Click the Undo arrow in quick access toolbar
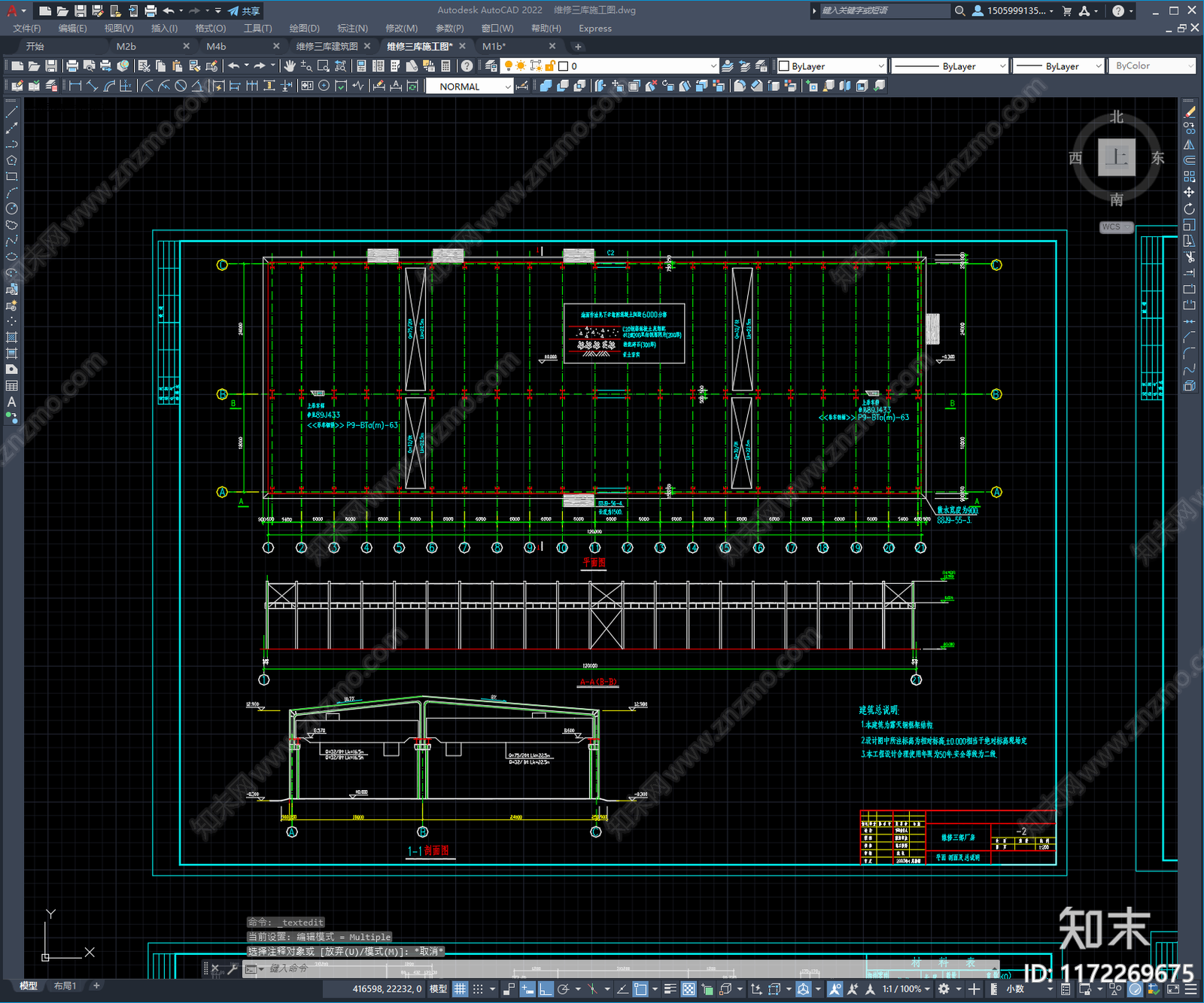This screenshot has height=1003, width=1204. click(x=169, y=11)
